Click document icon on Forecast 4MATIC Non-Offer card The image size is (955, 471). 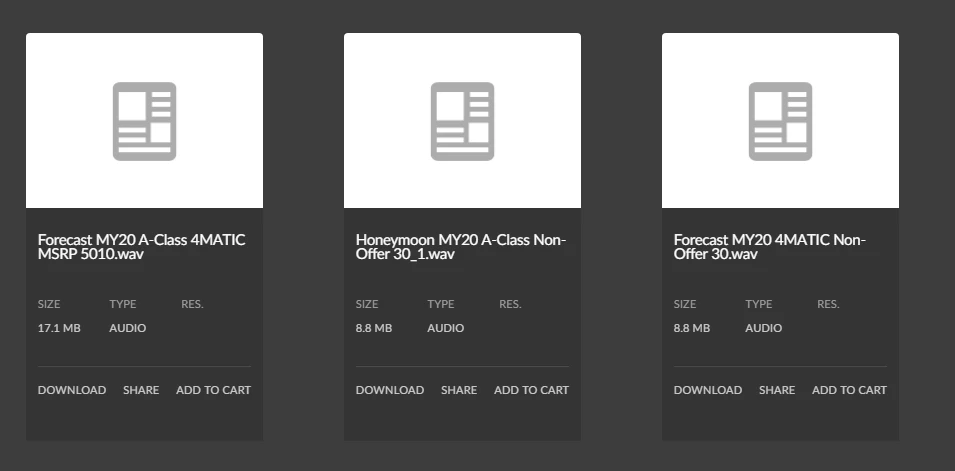[x=780, y=121]
